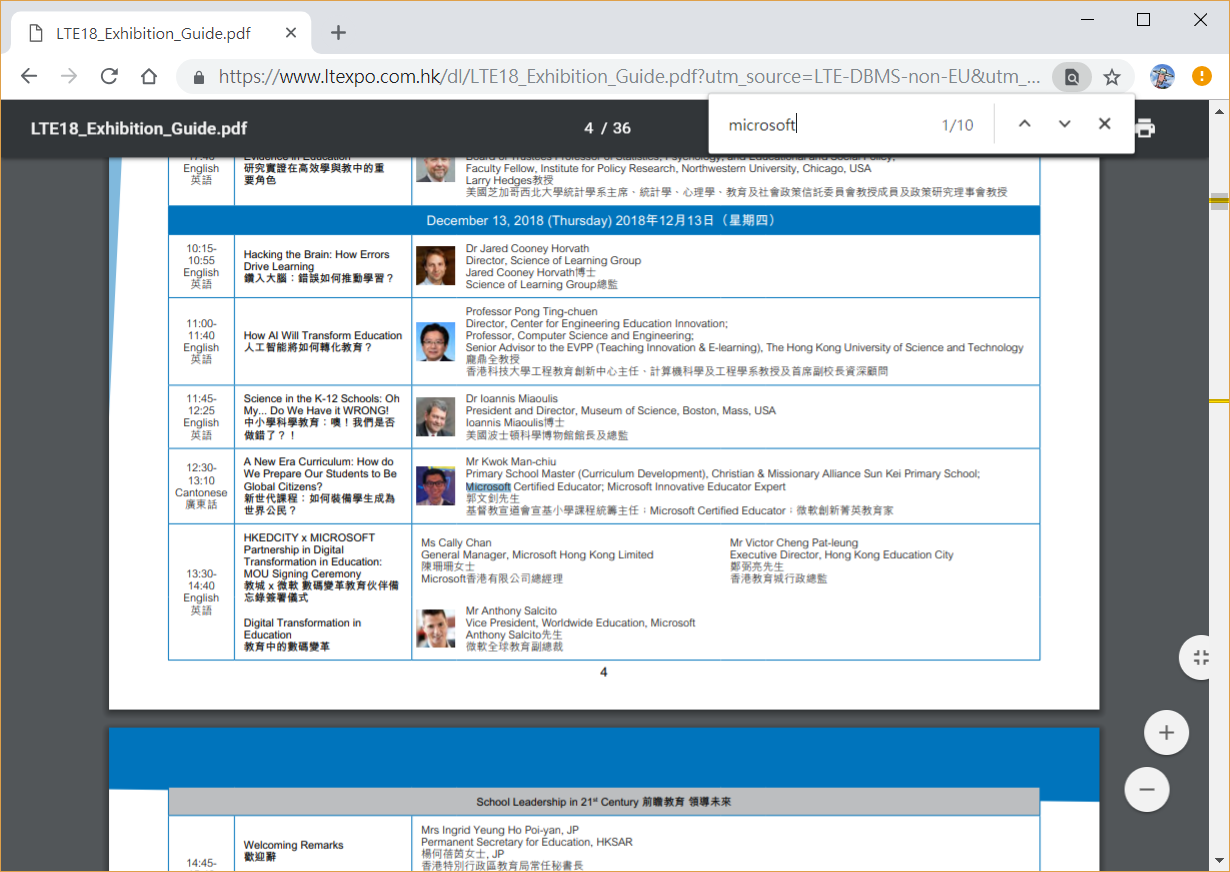Click 'Executive Director, Hong Kong Education City' text
This screenshot has width=1230, height=872.
[x=842, y=555]
